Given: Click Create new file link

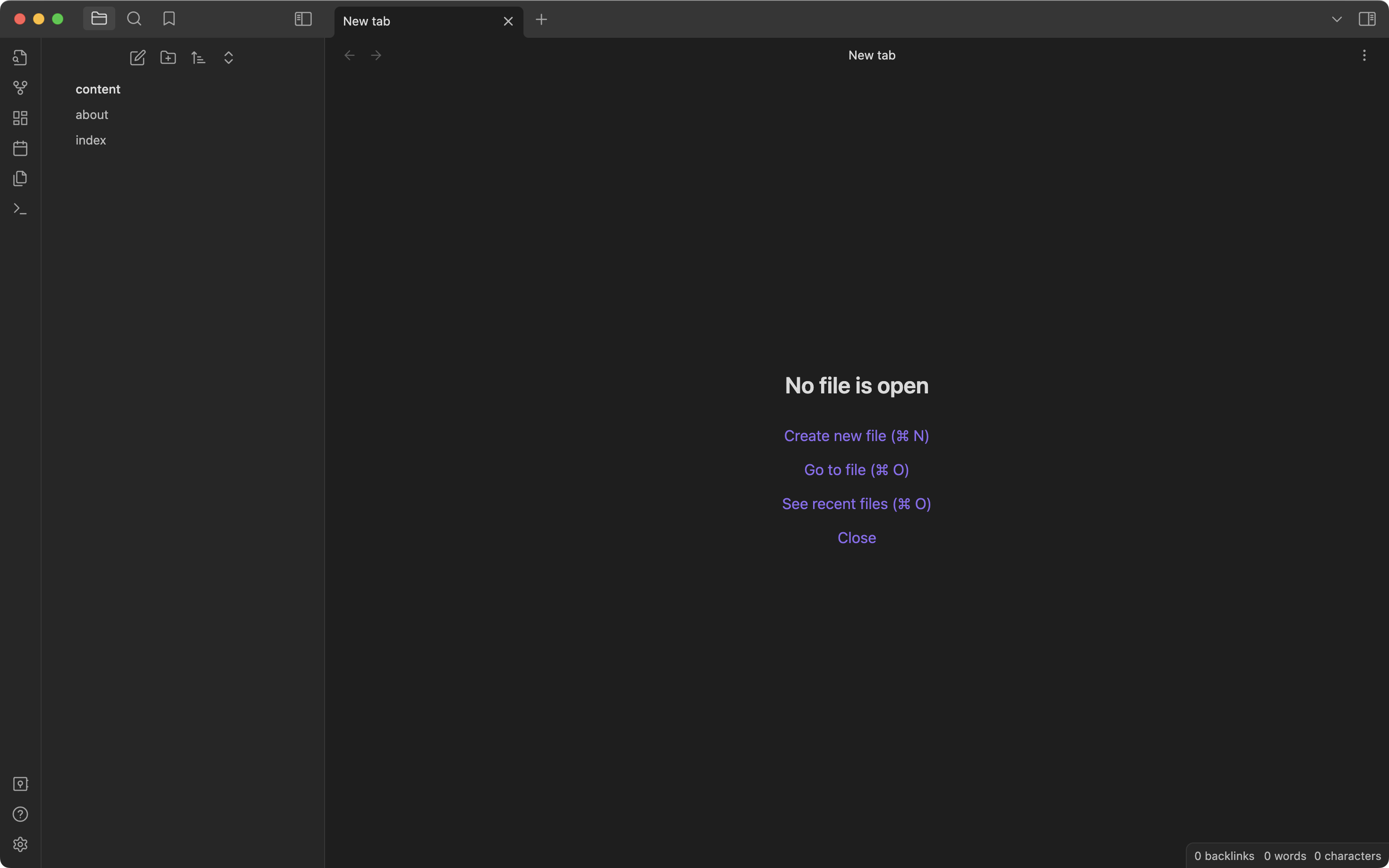Looking at the screenshot, I should (857, 436).
